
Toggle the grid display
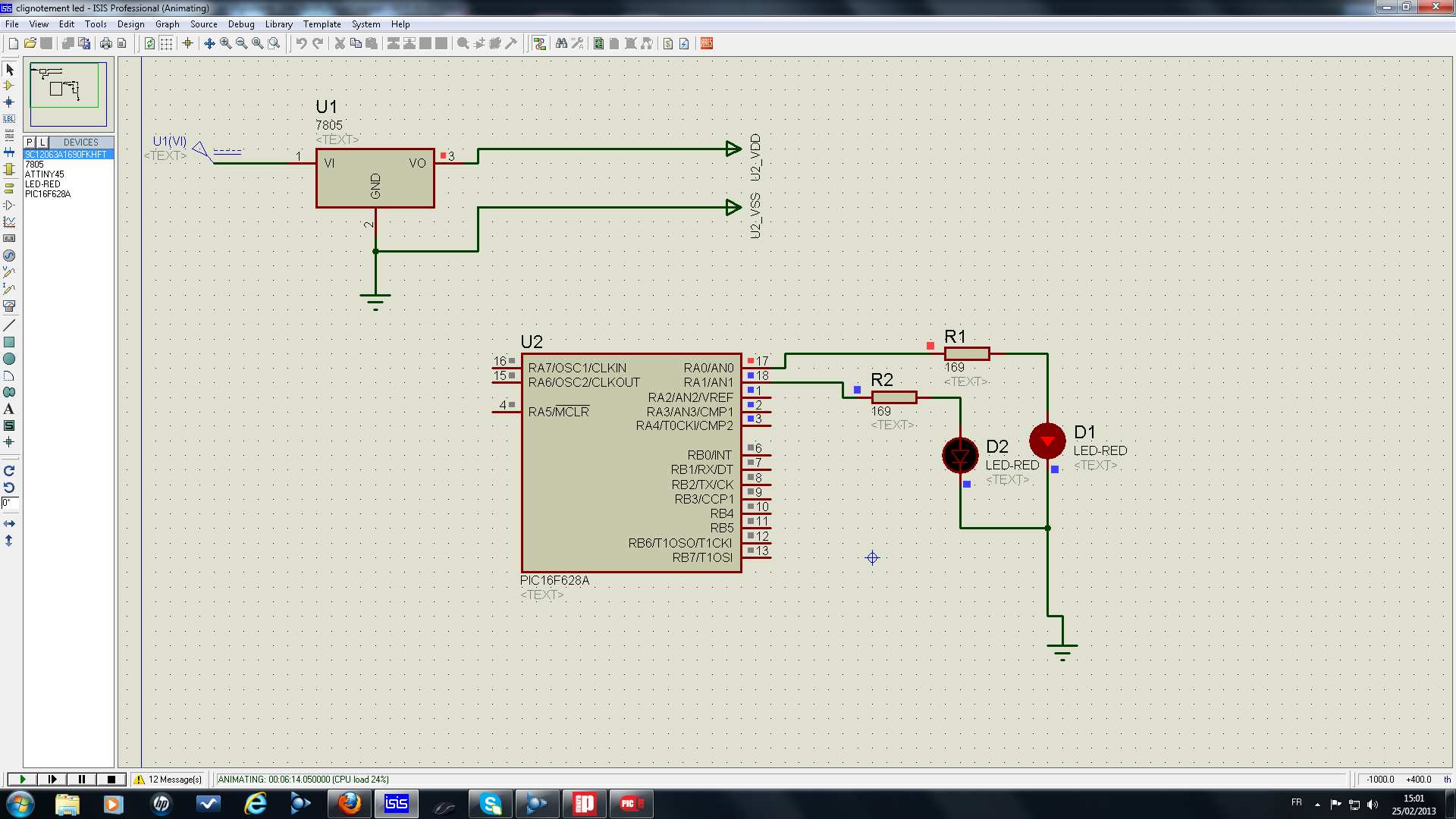click(x=166, y=43)
